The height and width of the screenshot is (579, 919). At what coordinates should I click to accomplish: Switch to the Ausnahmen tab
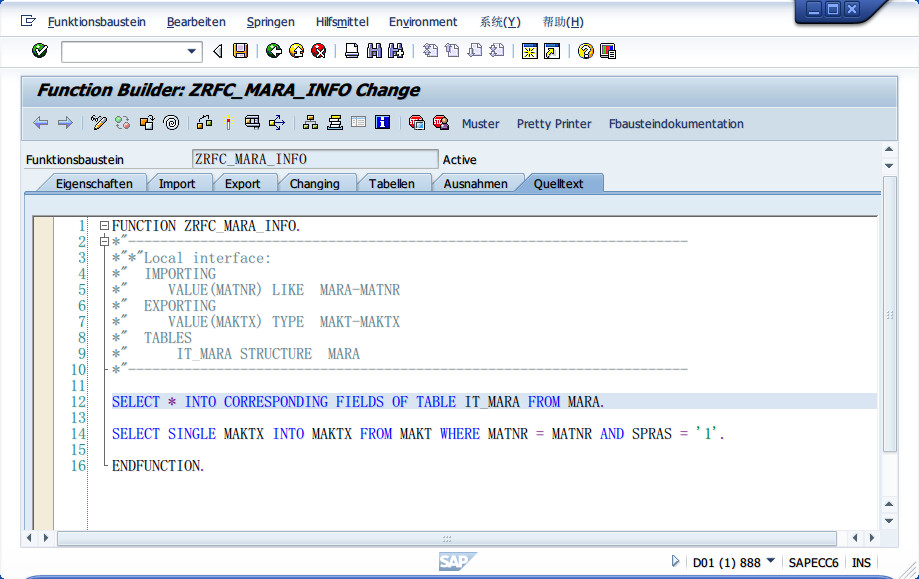click(475, 183)
